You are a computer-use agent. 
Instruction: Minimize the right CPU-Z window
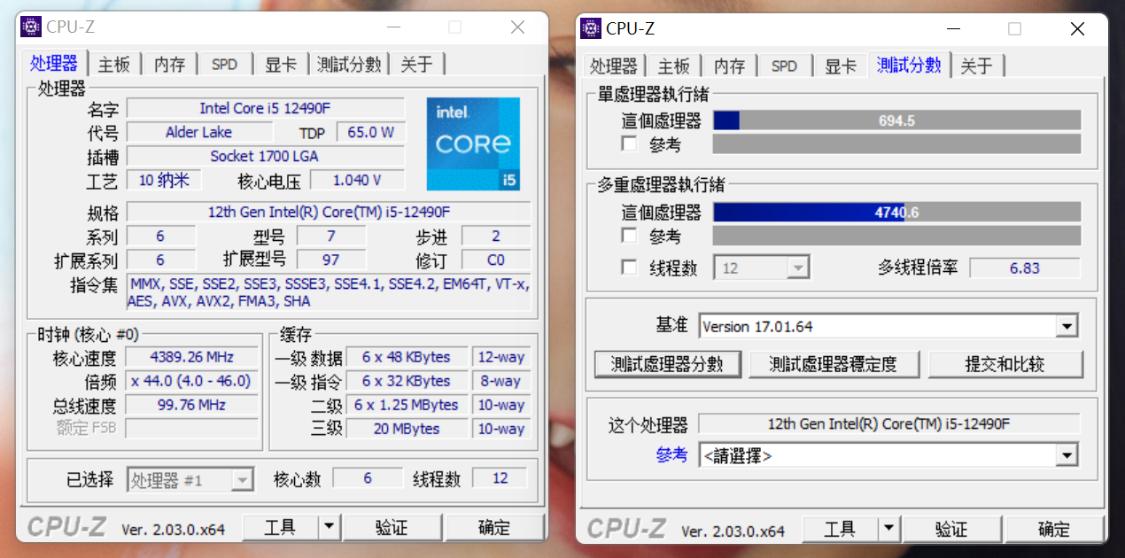953,29
